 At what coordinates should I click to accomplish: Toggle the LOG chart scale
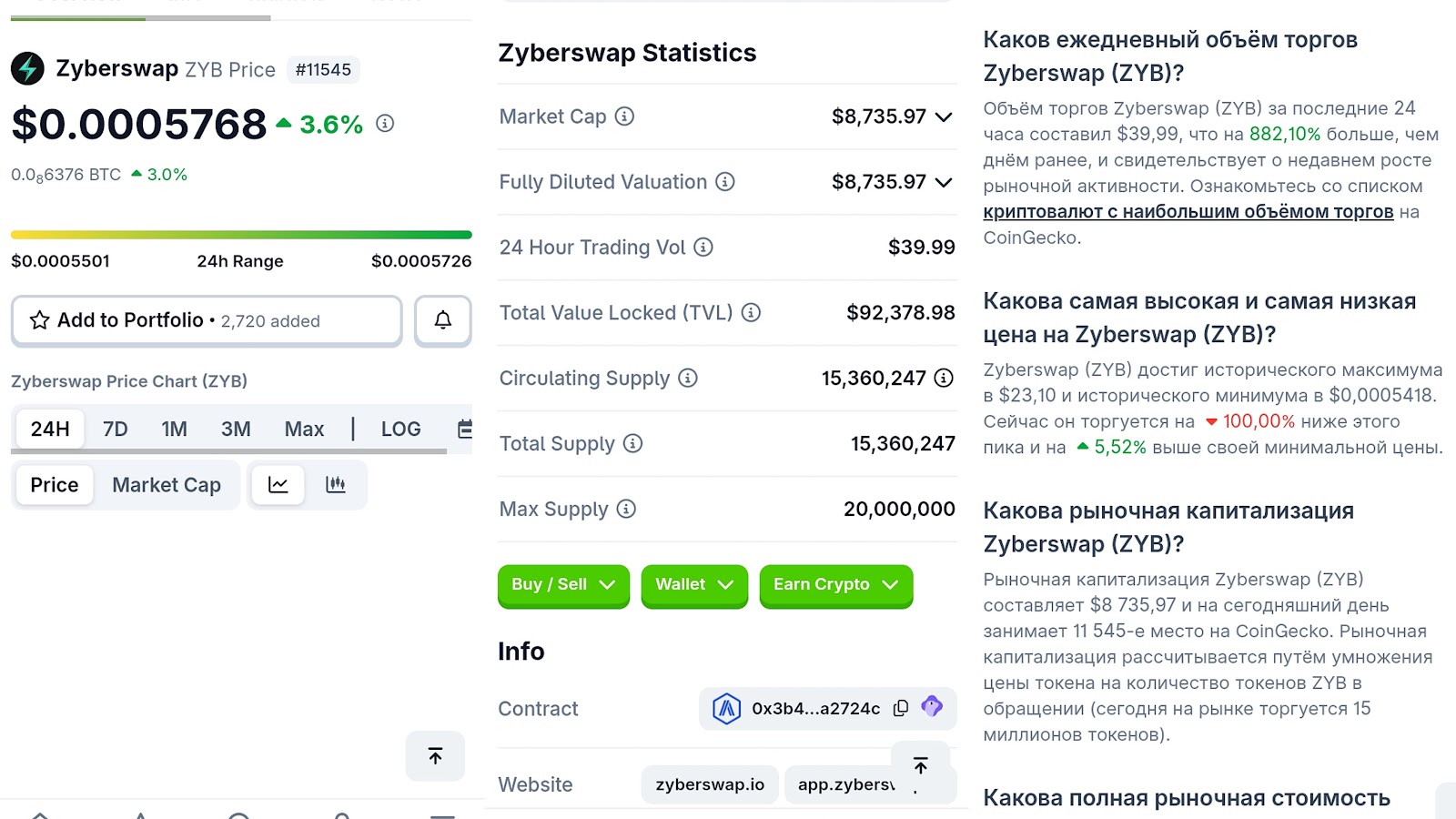pyautogui.click(x=400, y=429)
